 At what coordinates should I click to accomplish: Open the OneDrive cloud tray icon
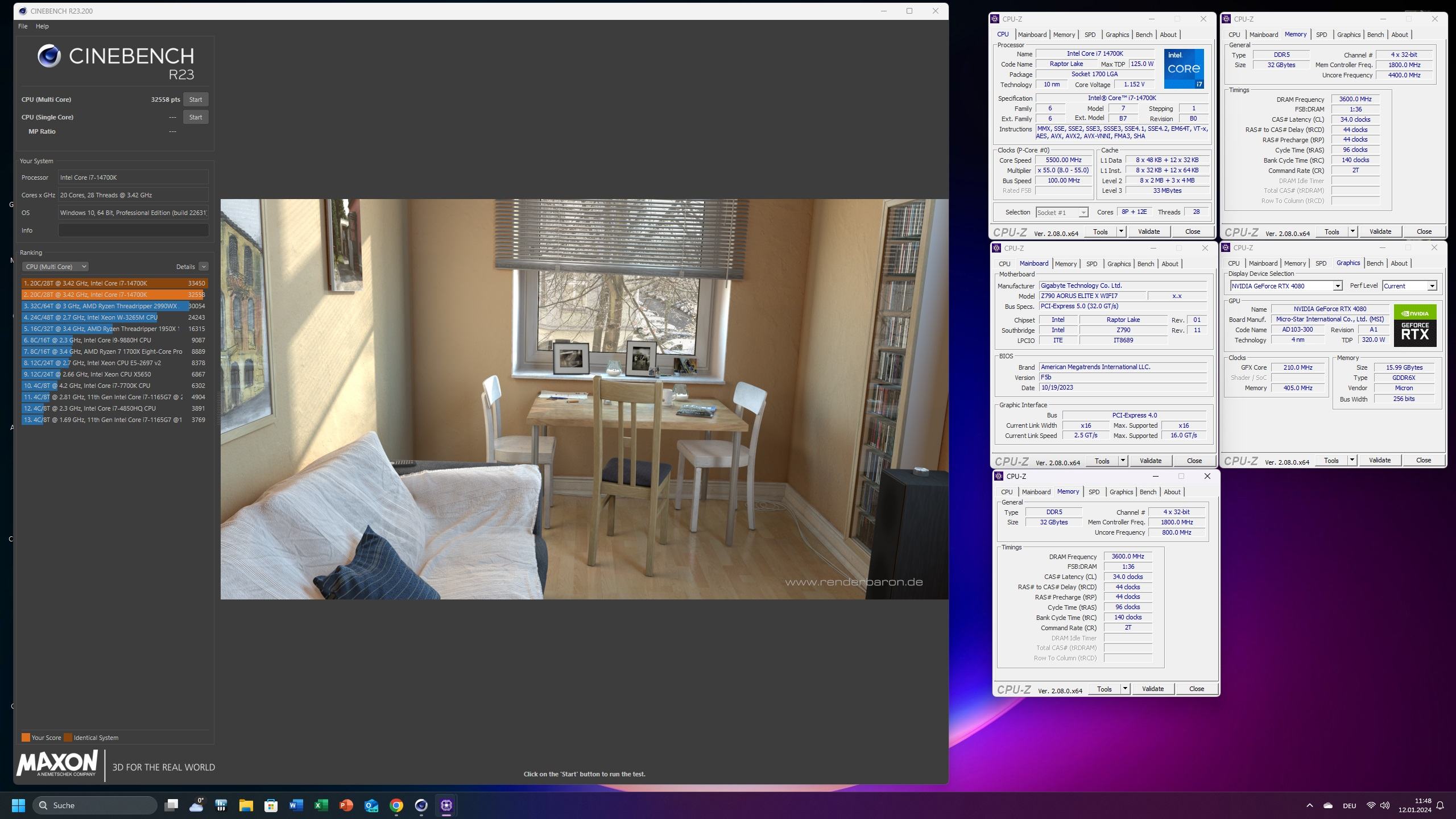click(1328, 805)
